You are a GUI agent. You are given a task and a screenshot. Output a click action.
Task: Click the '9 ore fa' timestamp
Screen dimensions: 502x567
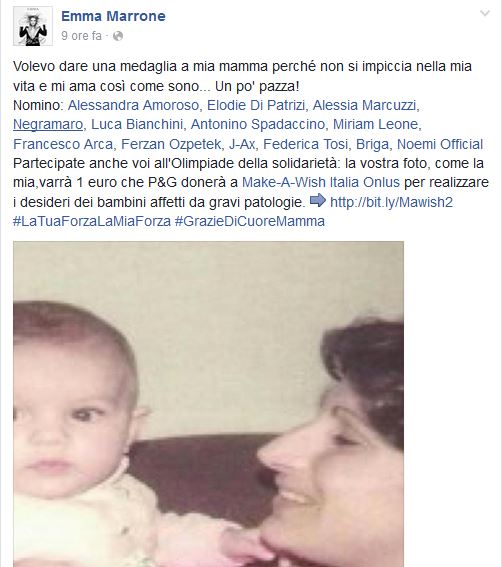[81, 36]
